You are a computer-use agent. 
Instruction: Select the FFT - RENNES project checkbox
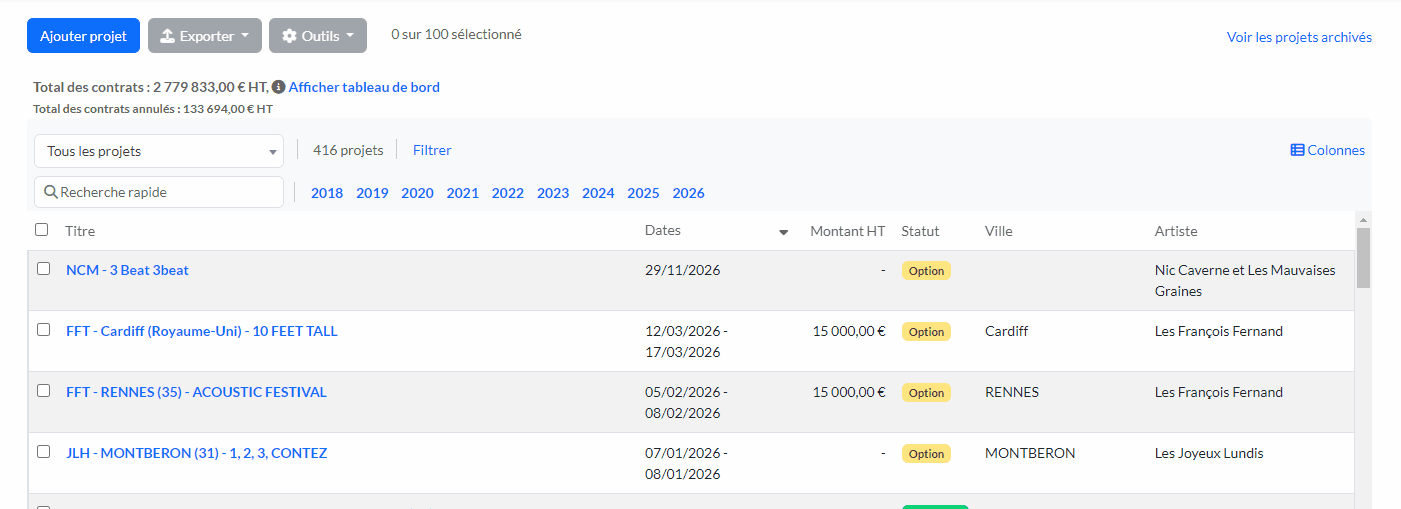tap(43, 391)
